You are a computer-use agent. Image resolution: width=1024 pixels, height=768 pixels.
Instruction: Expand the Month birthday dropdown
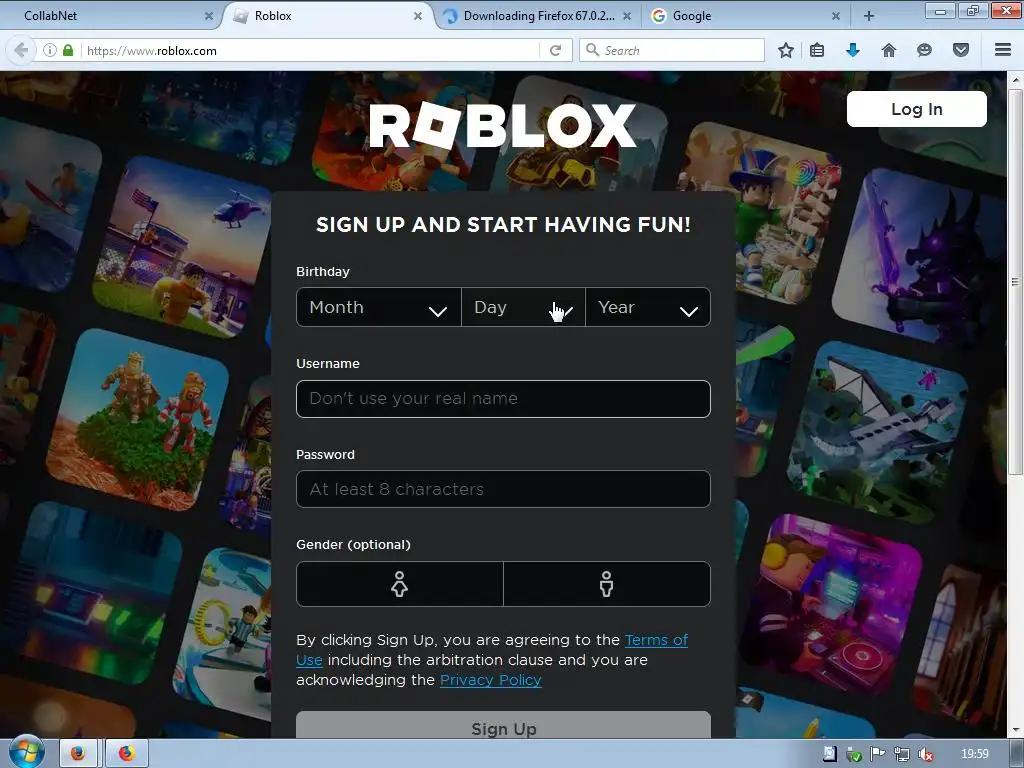[379, 307]
